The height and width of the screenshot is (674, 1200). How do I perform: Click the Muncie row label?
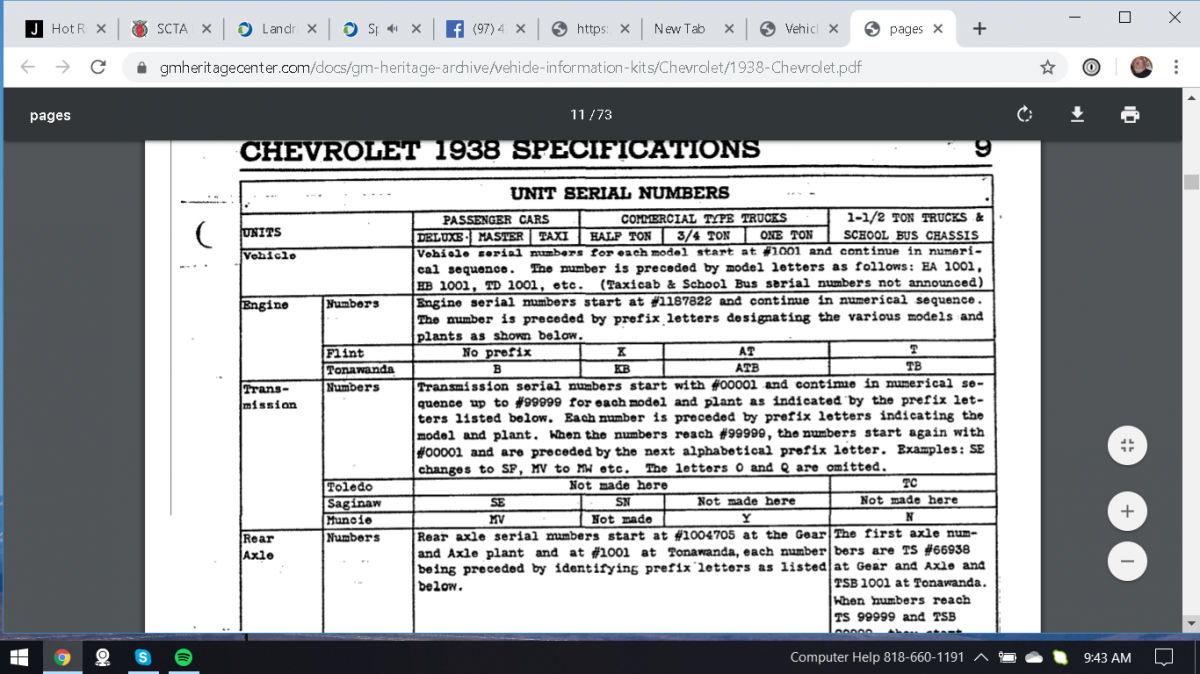click(x=349, y=520)
